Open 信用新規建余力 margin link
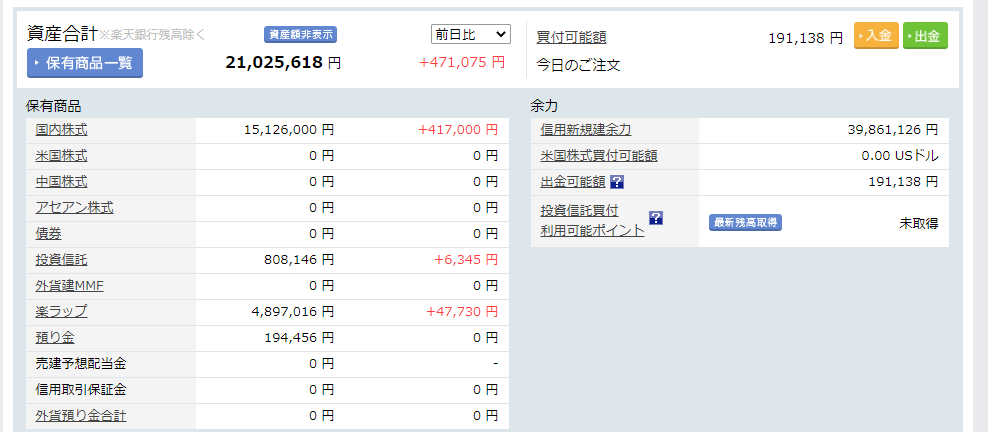988x432 pixels. [585, 129]
